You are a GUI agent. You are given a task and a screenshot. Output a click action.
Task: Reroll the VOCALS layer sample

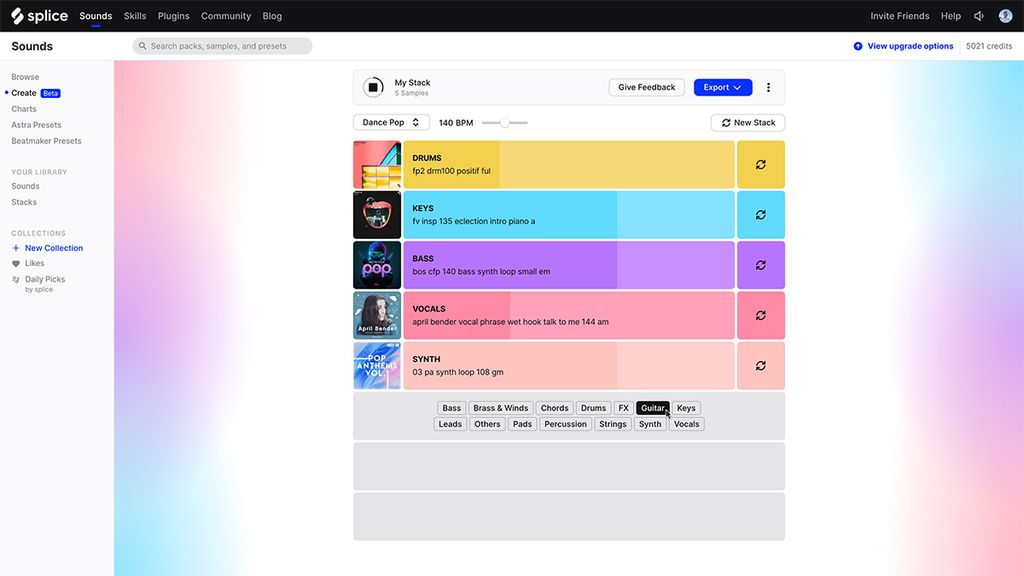[761, 314]
